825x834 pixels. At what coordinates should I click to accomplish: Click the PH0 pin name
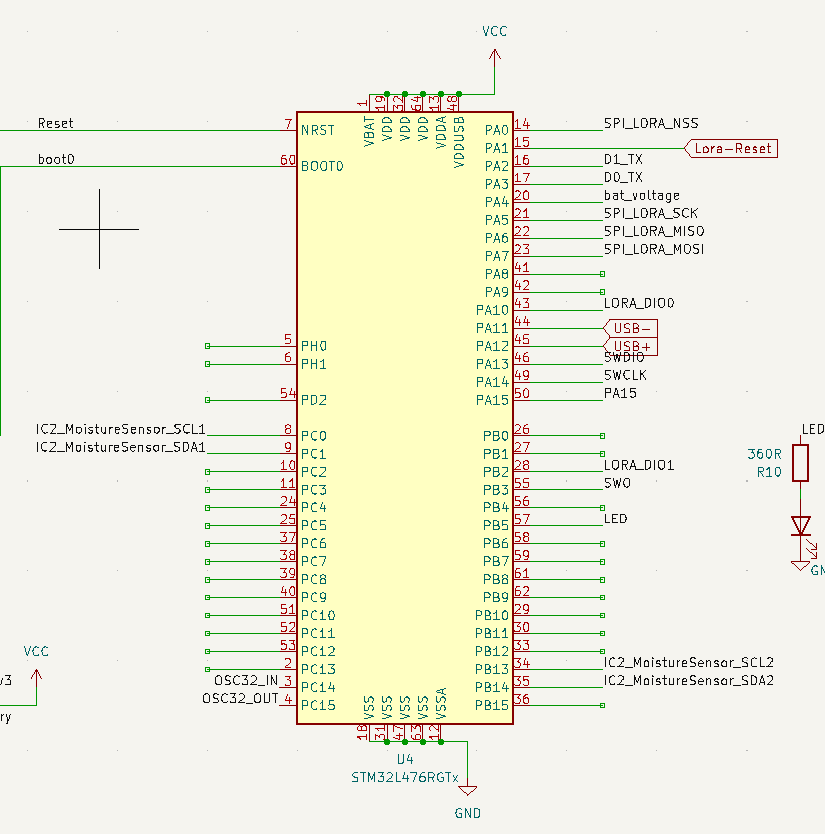point(314,346)
